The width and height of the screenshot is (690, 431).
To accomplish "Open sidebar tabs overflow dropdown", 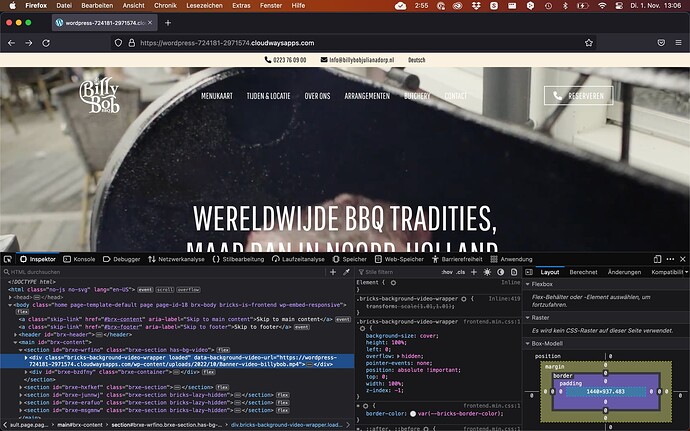I will [686, 272].
